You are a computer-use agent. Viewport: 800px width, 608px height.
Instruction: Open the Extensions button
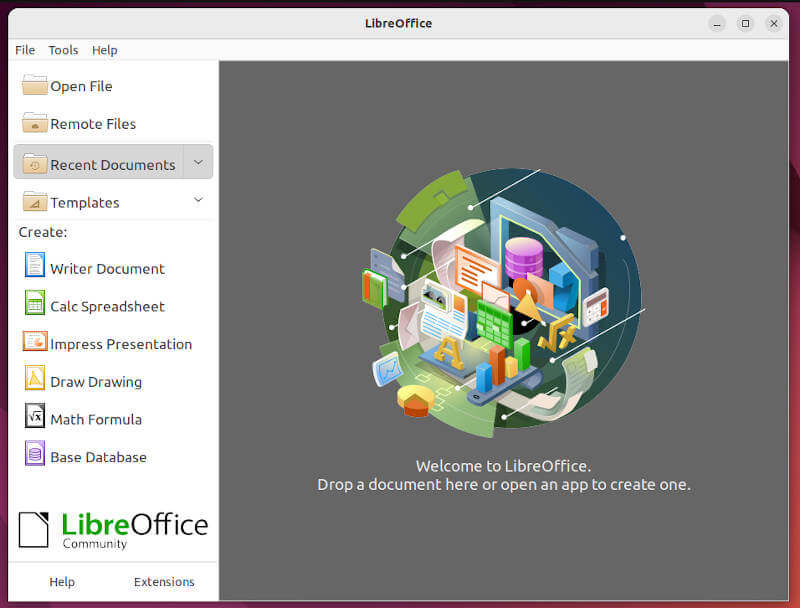(164, 582)
